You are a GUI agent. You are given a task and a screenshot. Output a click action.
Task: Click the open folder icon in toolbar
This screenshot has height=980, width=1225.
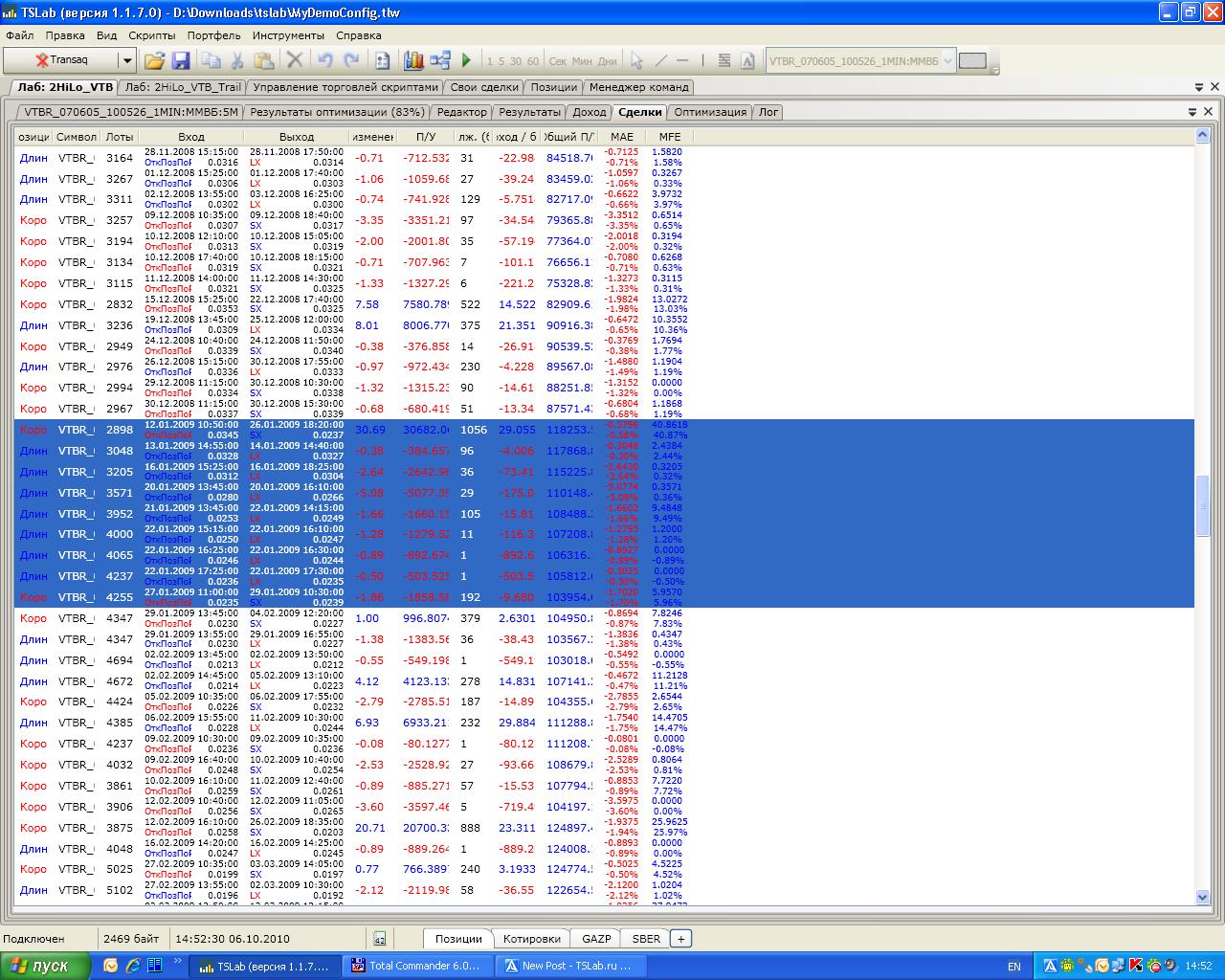(154, 60)
